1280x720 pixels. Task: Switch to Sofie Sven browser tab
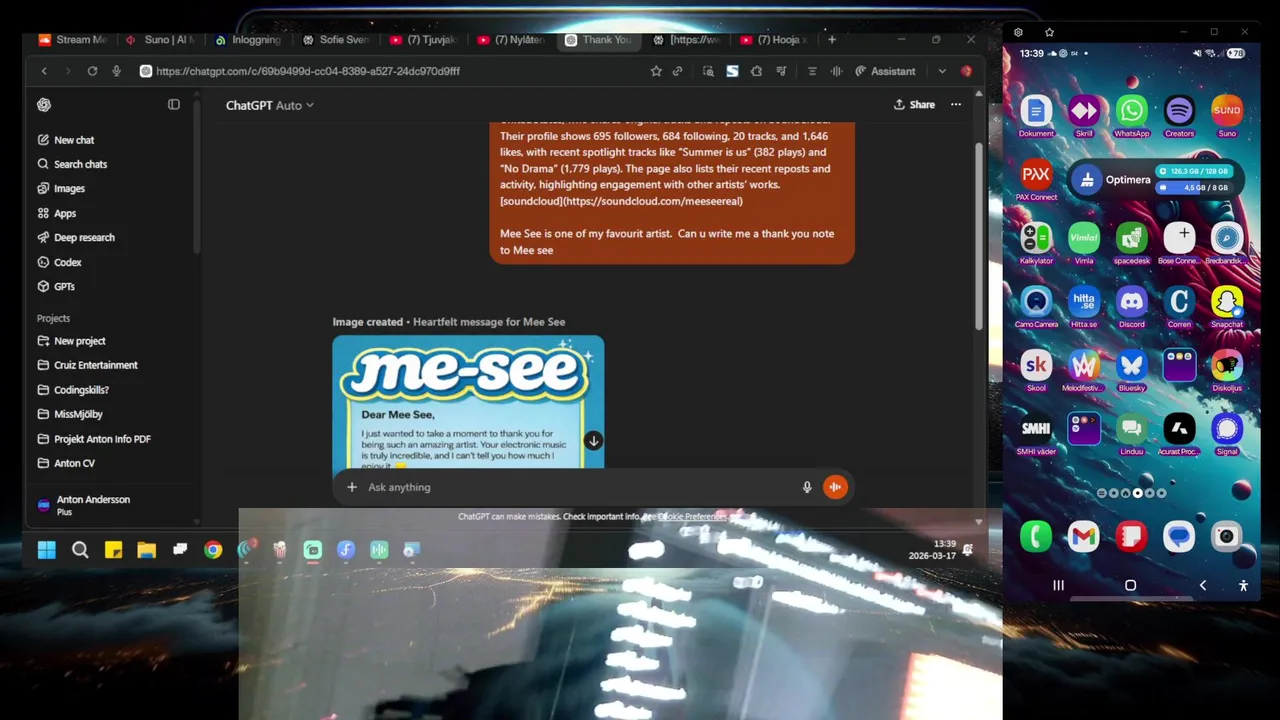337,40
